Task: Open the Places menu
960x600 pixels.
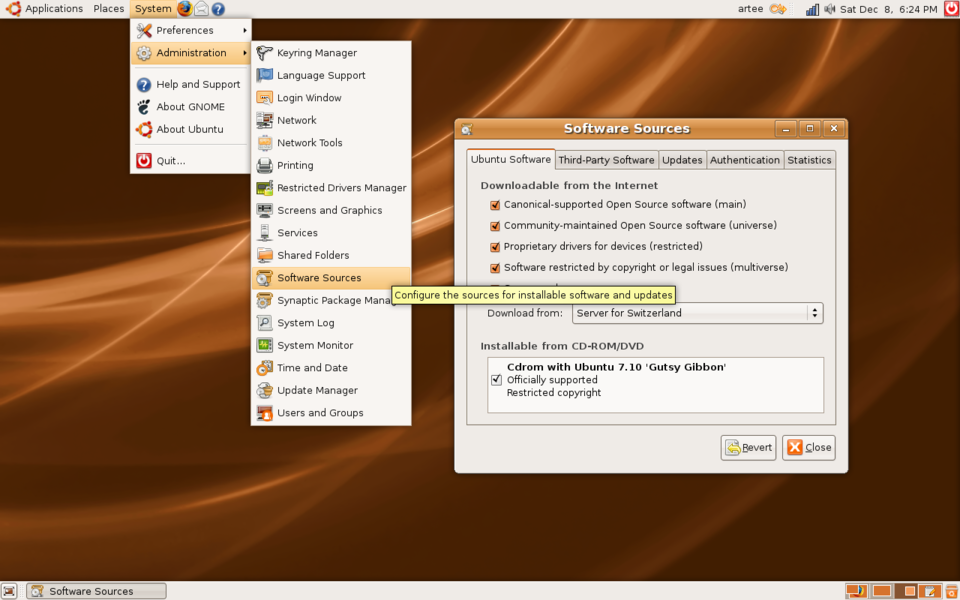Action: (108, 9)
